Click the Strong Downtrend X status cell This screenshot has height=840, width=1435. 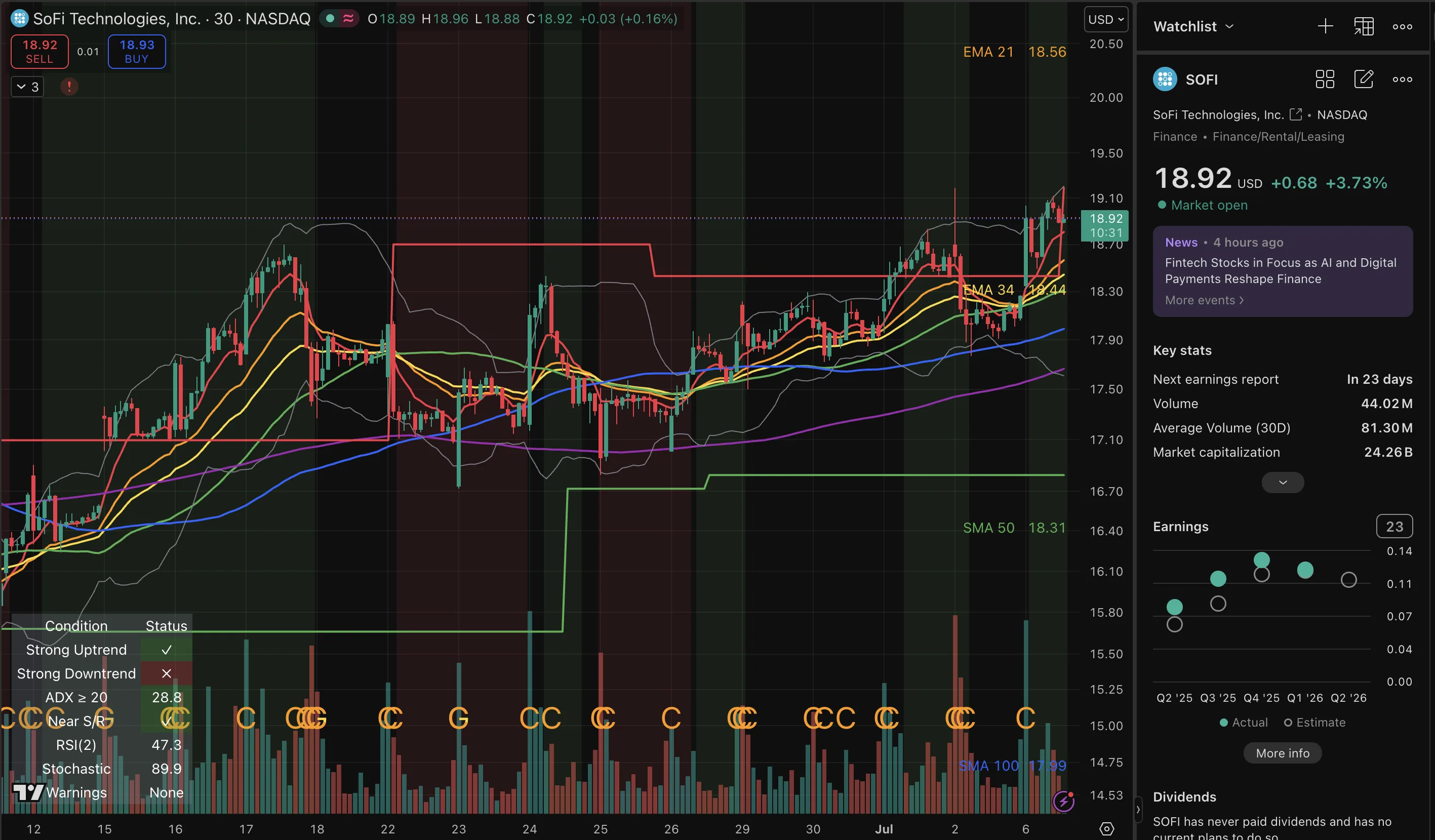pyautogui.click(x=166, y=674)
